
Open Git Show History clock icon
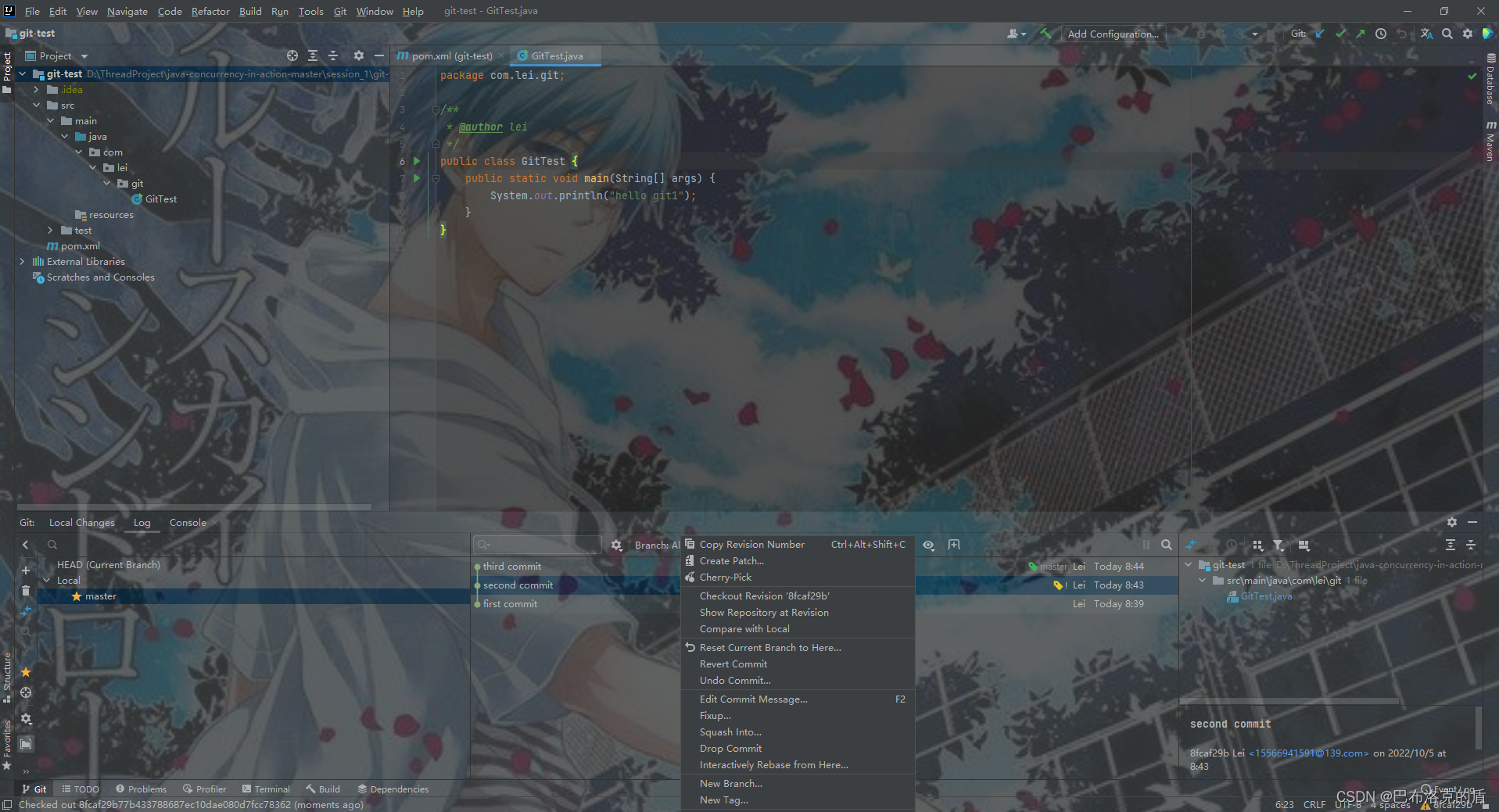coord(1381,34)
